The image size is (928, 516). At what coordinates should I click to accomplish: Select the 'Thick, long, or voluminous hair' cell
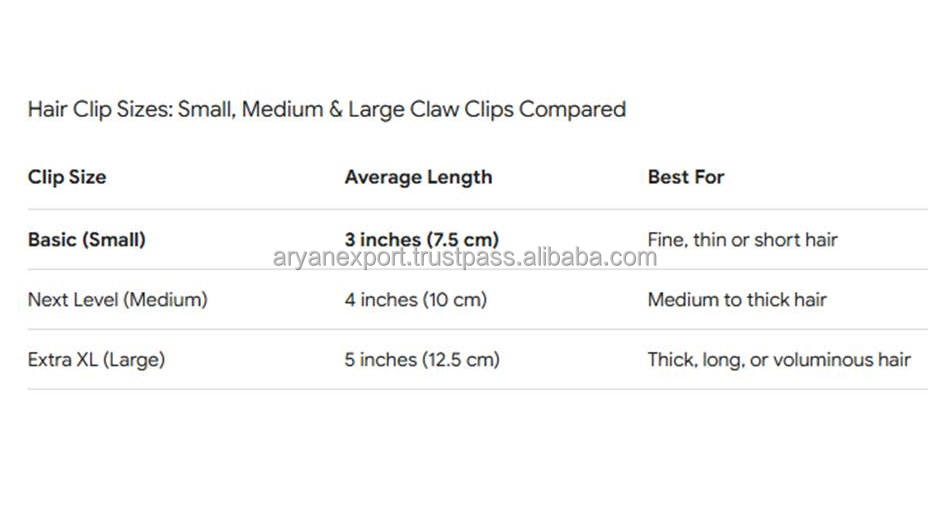[779, 359]
